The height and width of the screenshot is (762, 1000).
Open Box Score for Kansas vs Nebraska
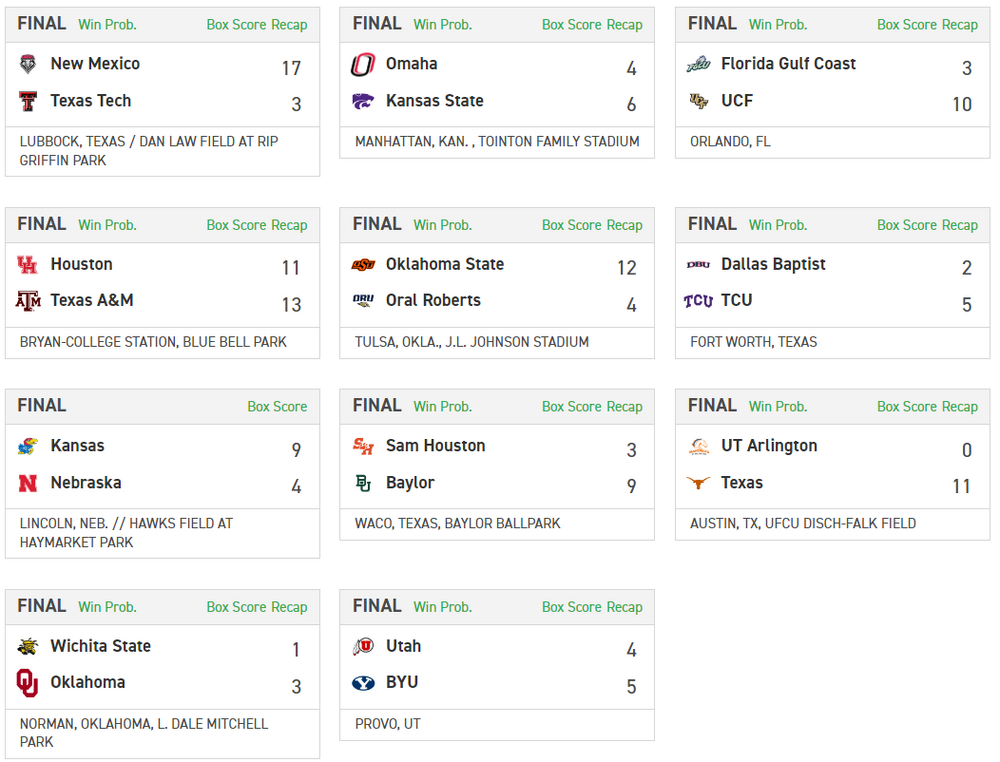pyautogui.click(x=277, y=407)
